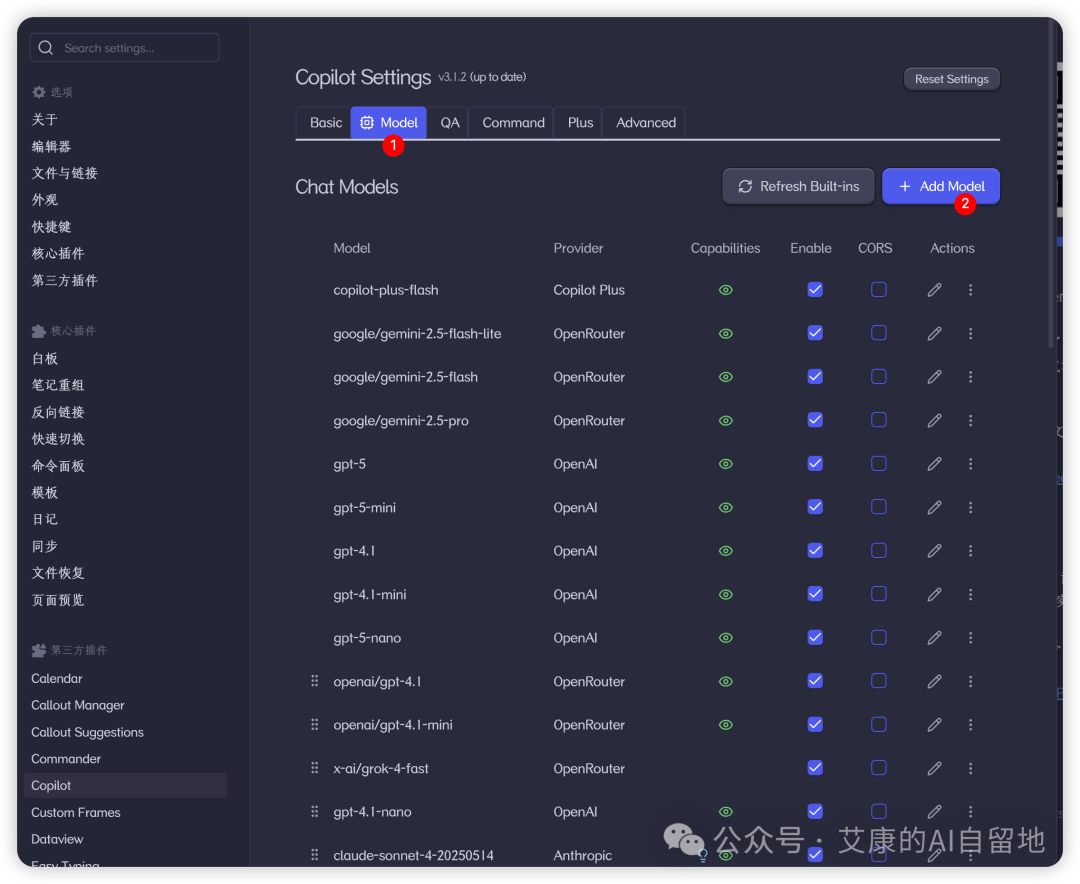
Task: Click Refresh Built-ins button
Action: coord(798,186)
